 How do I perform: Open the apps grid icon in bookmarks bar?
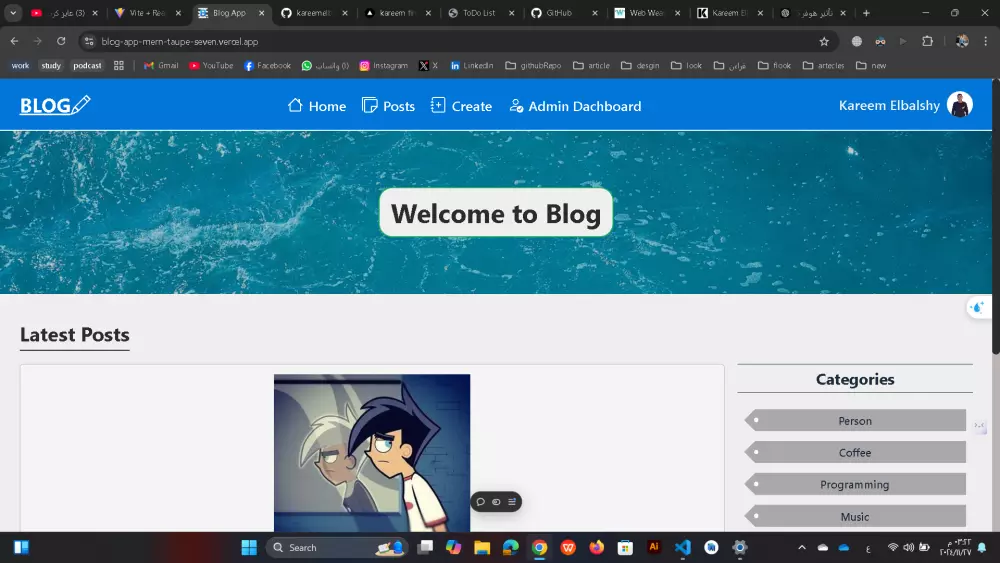(119, 66)
